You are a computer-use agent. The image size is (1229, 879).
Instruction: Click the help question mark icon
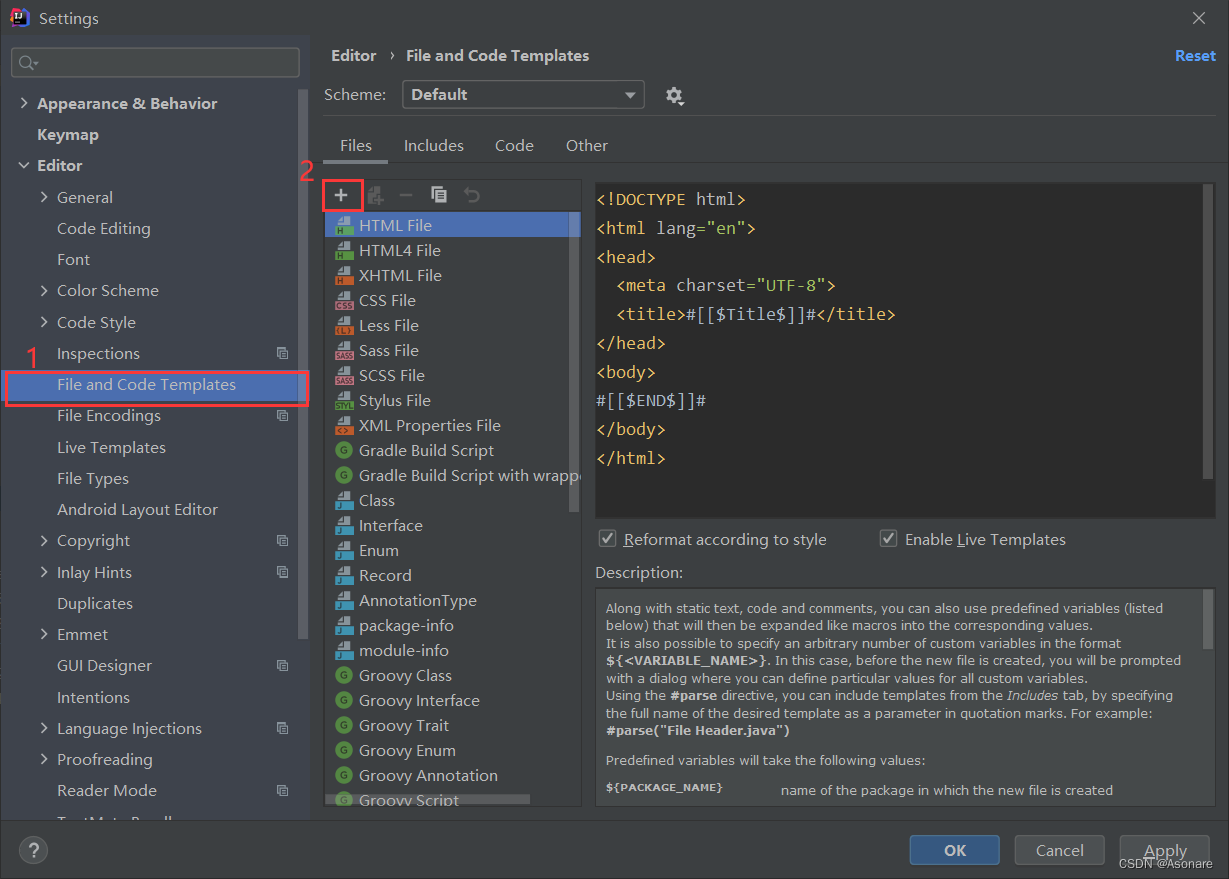point(33,850)
